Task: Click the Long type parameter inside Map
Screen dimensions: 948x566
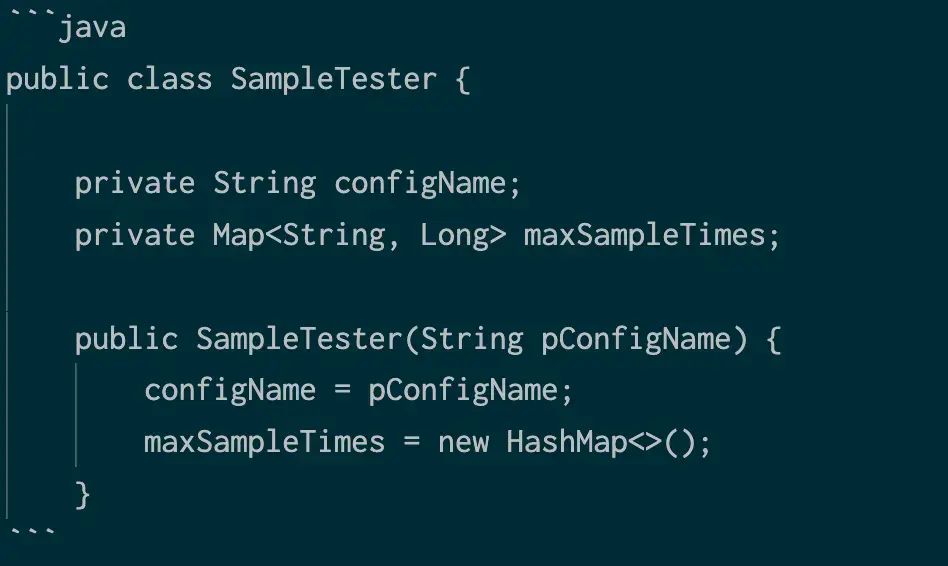Action: coord(454,235)
